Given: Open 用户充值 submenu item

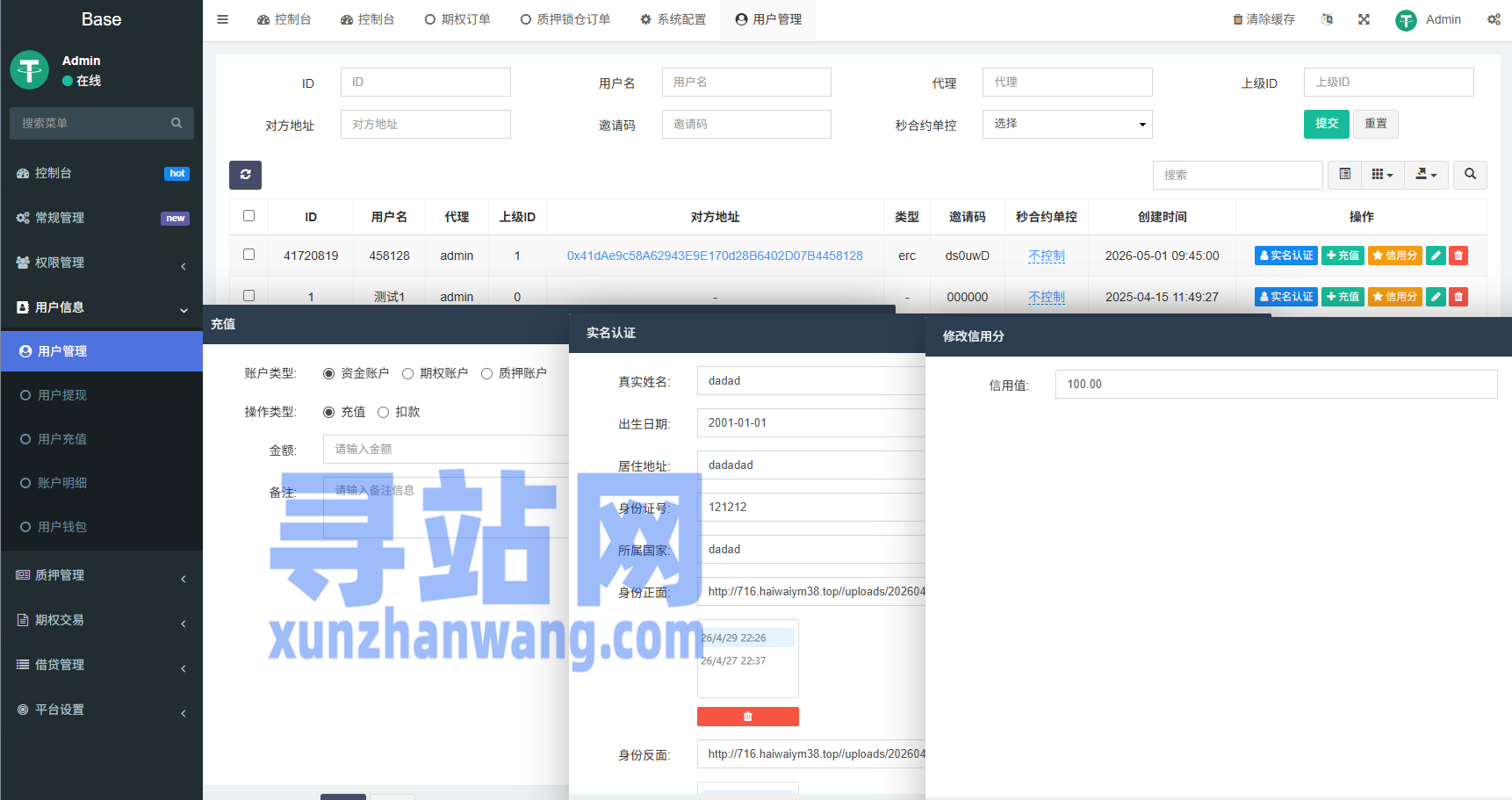Looking at the screenshot, I should tap(102, 439).
